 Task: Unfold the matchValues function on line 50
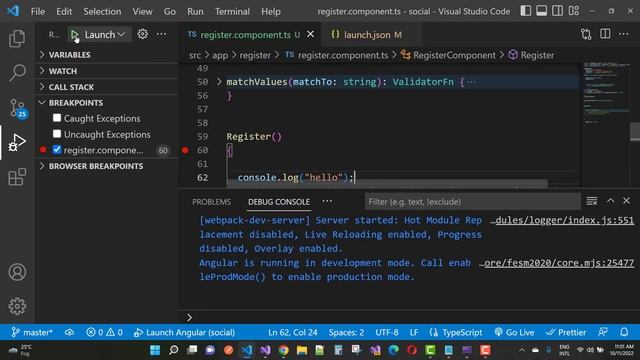pyautogui.click(x=219, y=82)
